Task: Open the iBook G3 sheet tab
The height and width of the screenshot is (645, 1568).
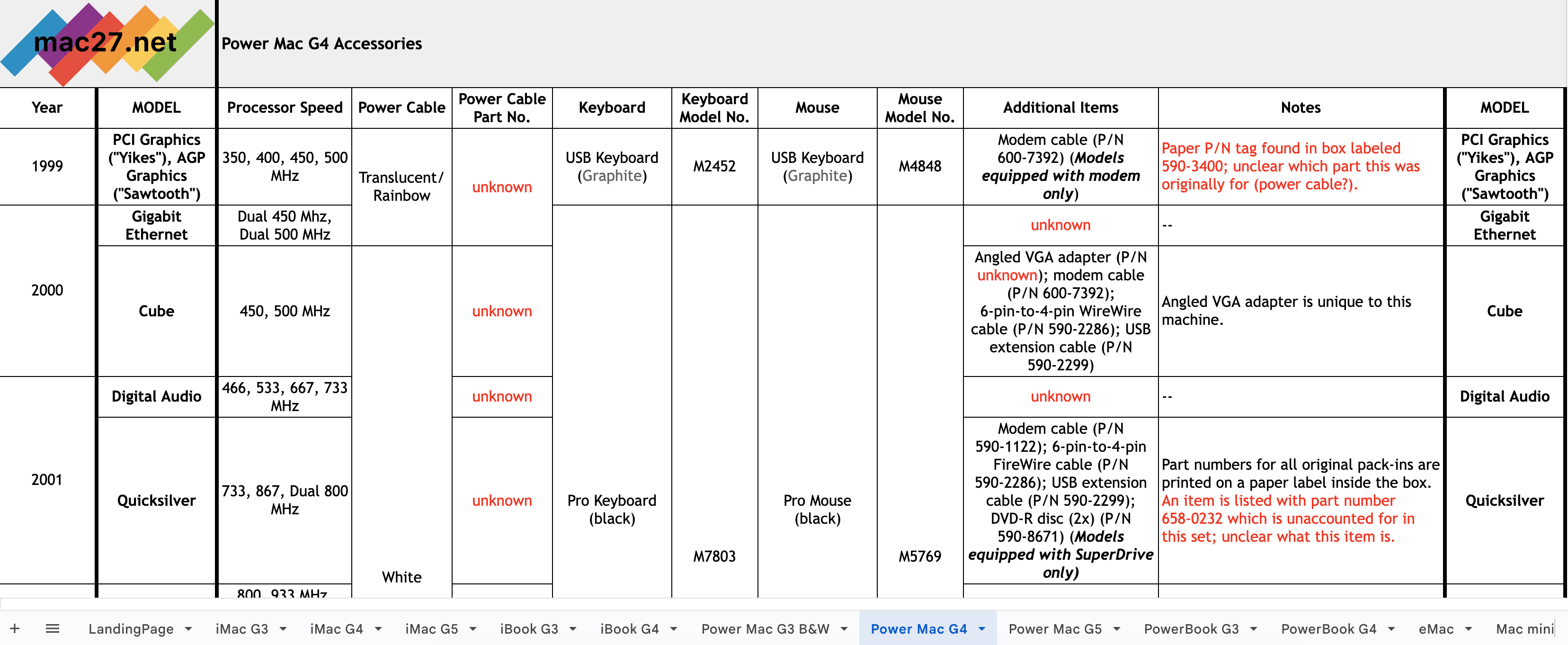Action: pyautogui.click(x=529, y=628)
